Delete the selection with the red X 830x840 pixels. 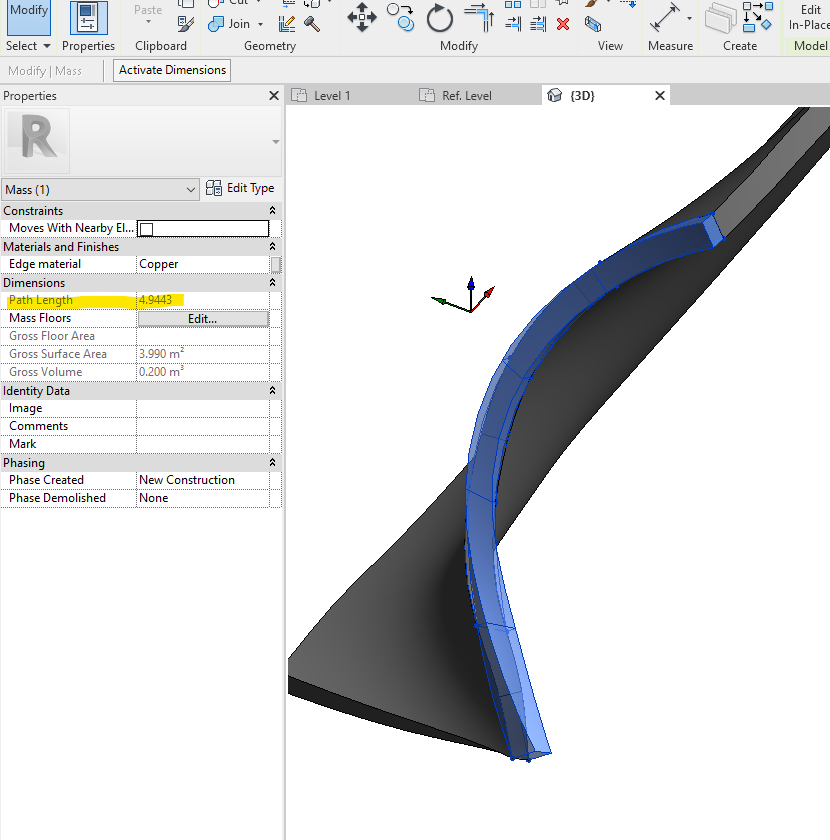coord(563,24)
